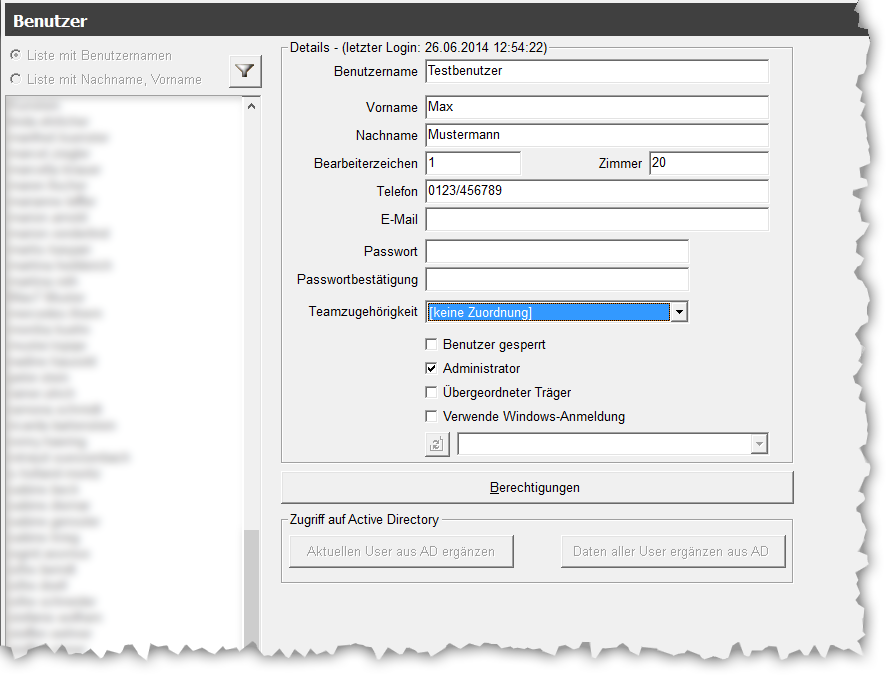Click the Passwort entry field
The image size is (886, 675).
click(x=556, y=252)
